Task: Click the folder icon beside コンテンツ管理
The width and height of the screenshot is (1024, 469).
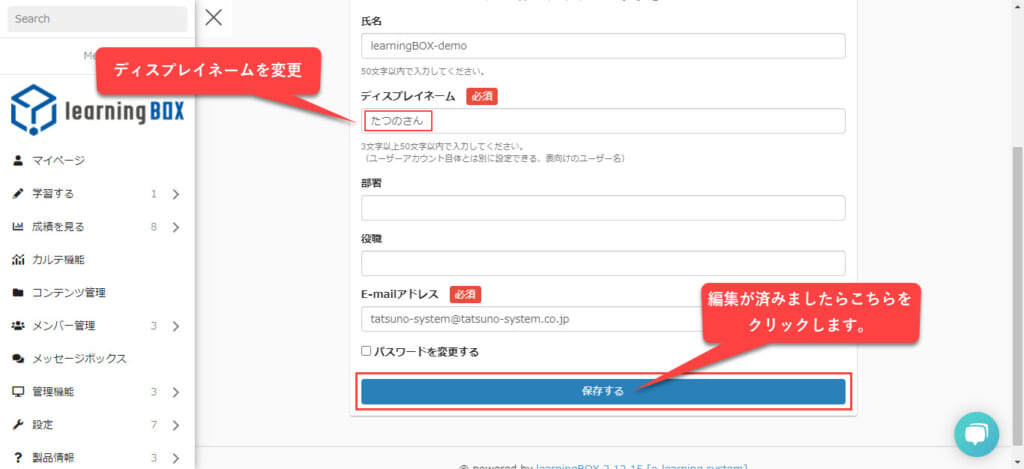Action: tap(17, 293)
